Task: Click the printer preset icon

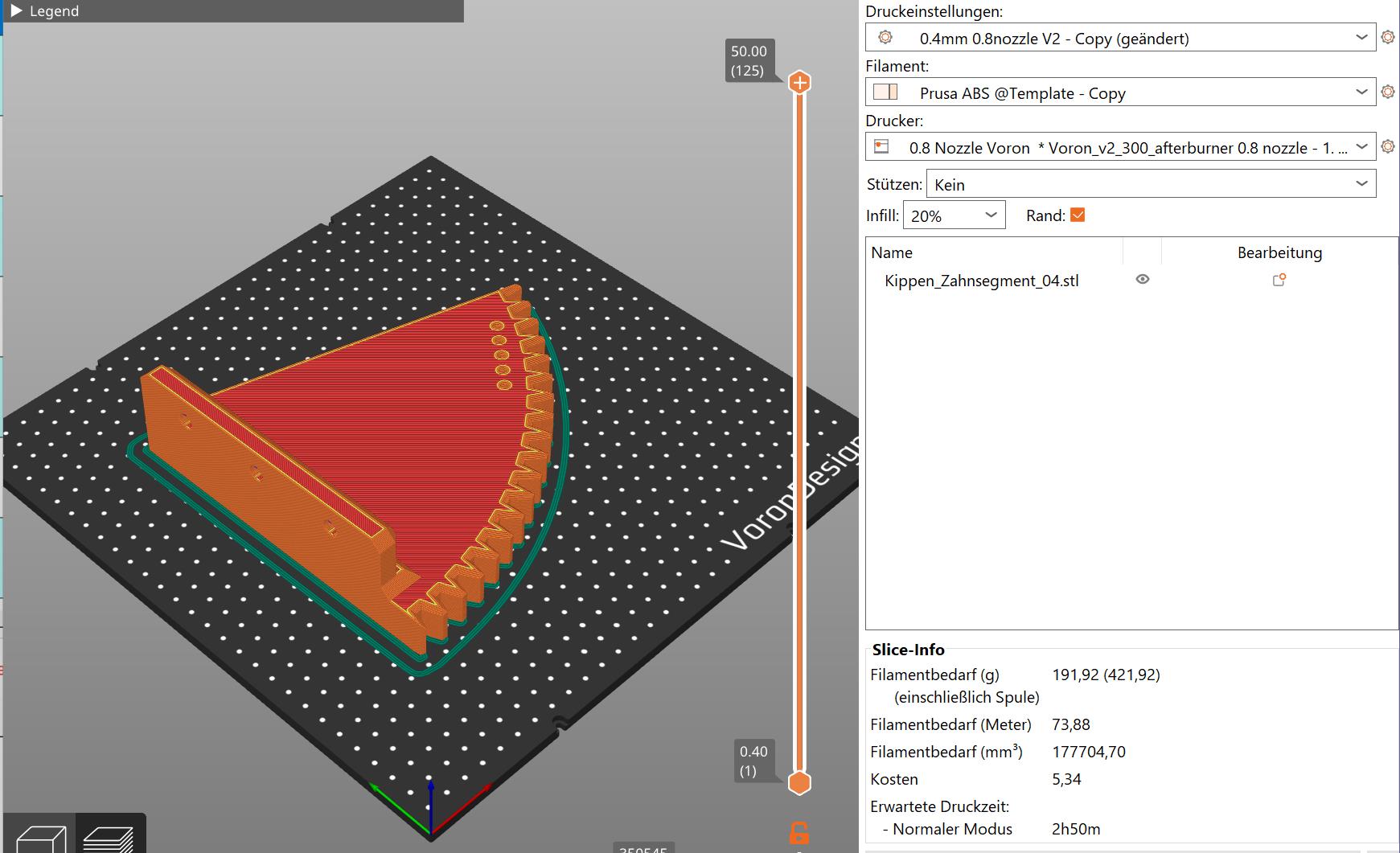Action: point(881,146)
